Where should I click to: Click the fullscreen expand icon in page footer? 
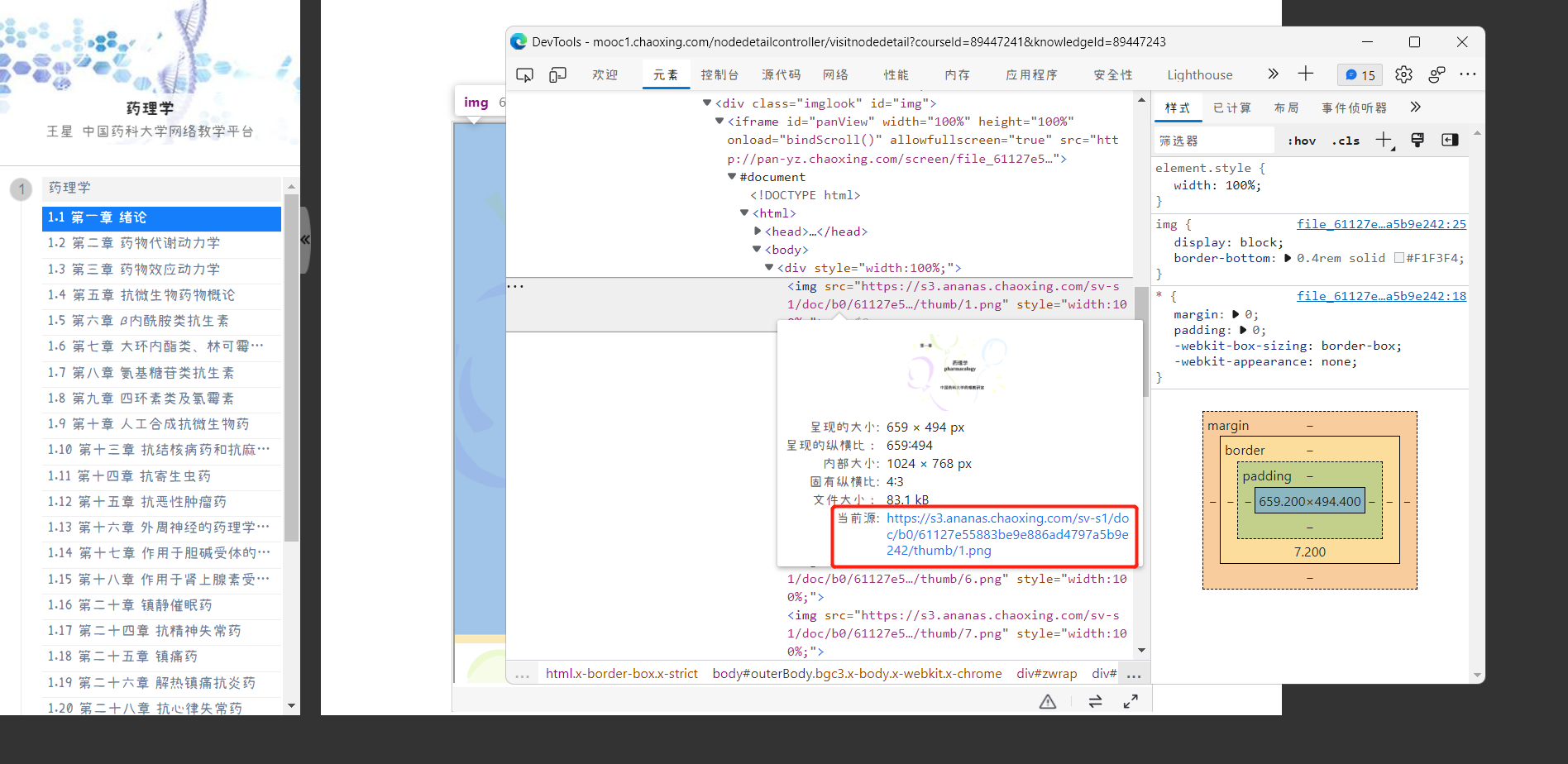click(1131, 701)
